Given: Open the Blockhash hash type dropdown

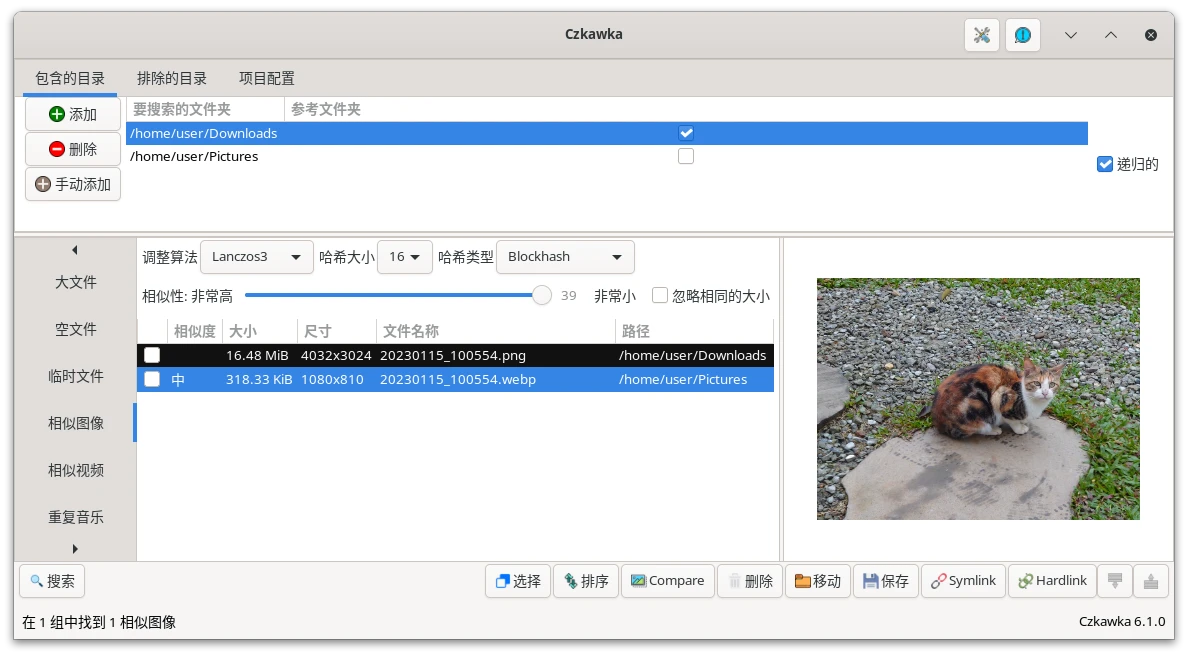Looking at the screenshot, I should pos(564,257).
